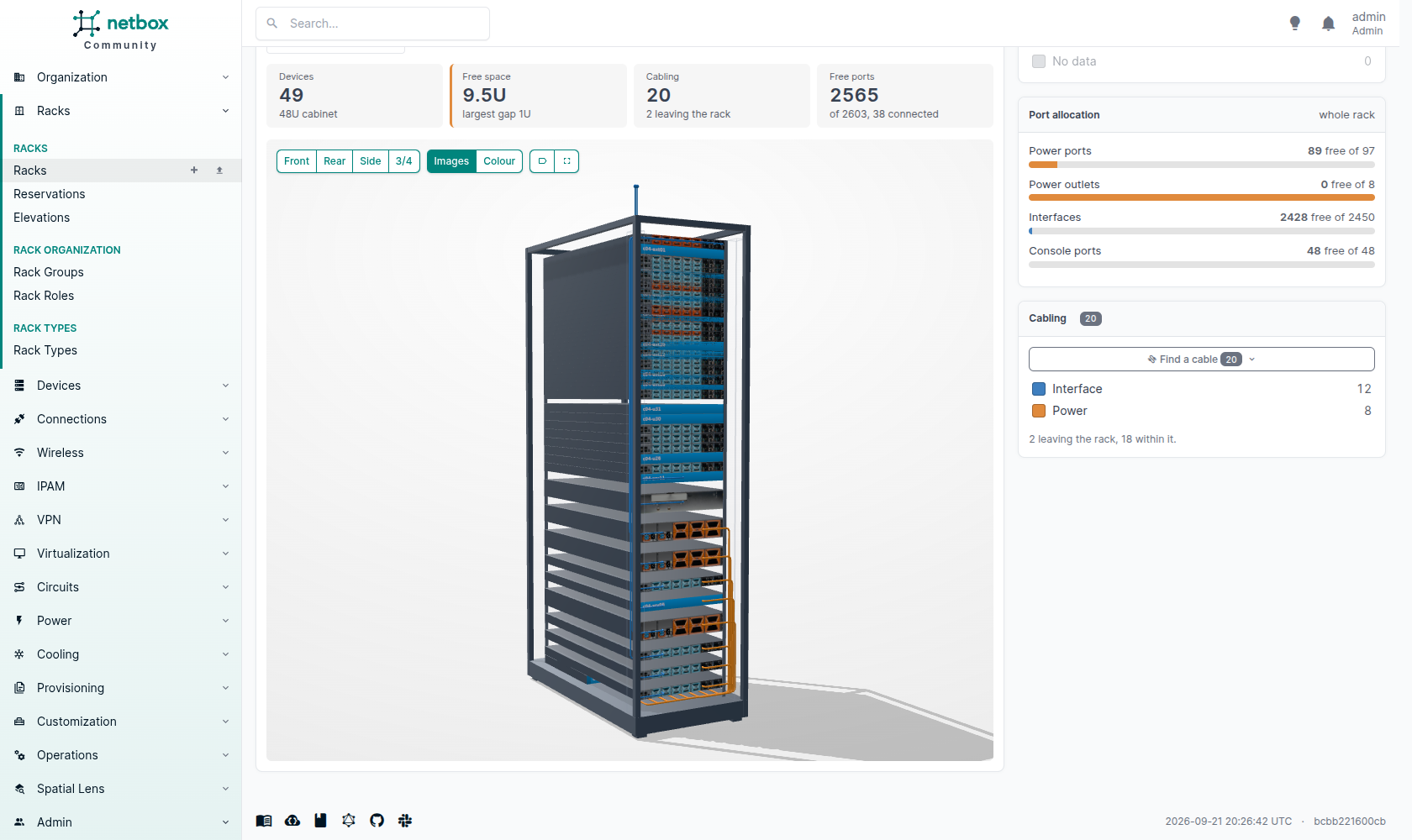Click the orange Power colour swatch
Image resolution: width=1412 pixels, height=840 pixels.
pos(1039,411)
